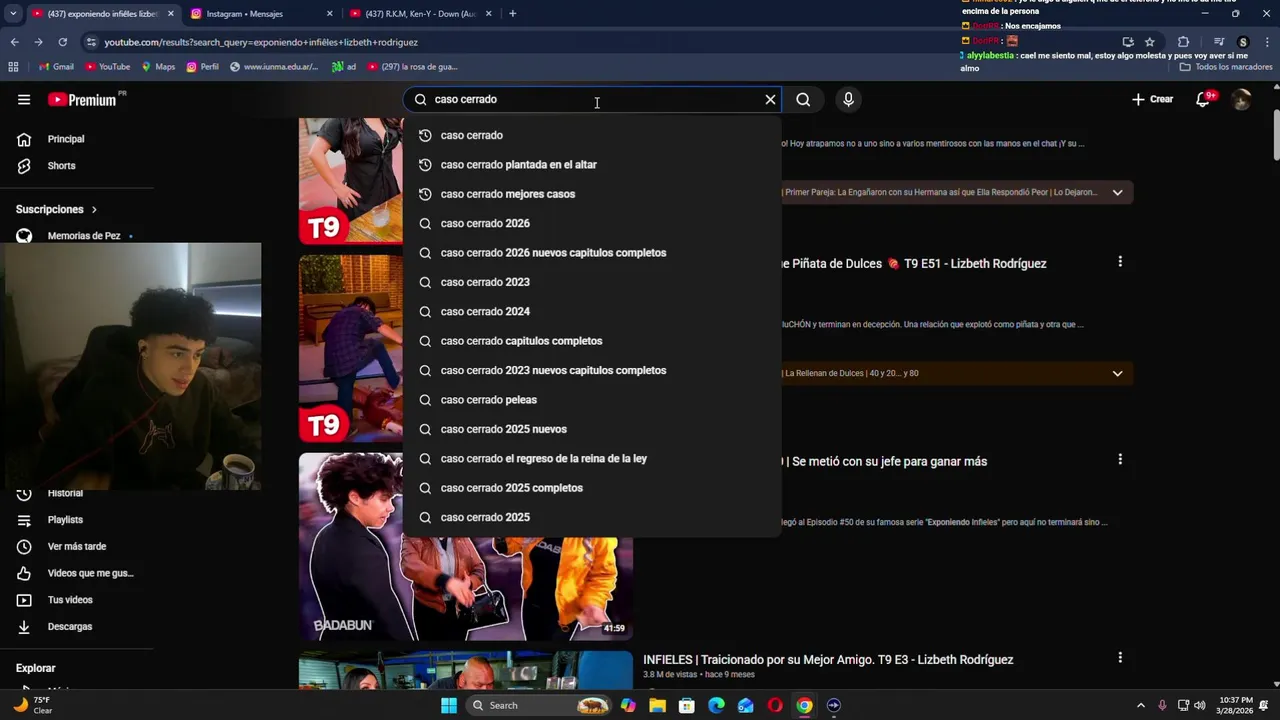Choose 'caso cerrado 2026 nuevos capitulos completos'
This screenshot has width=1280, height=720.
(x=592, y=253)
